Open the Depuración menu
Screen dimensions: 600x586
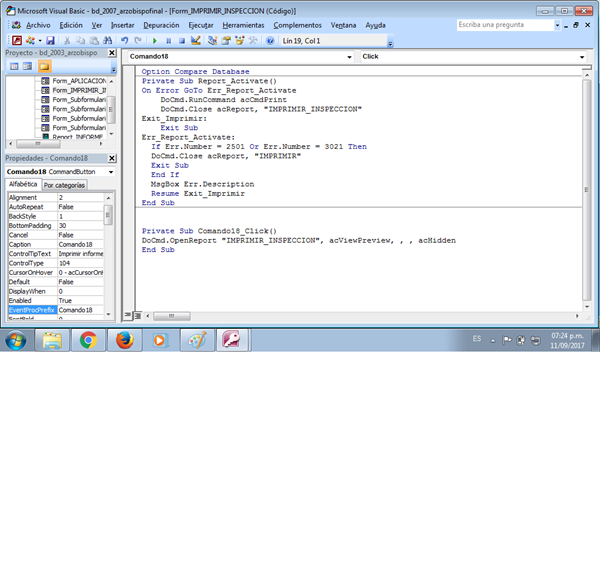tap(161, 25)
